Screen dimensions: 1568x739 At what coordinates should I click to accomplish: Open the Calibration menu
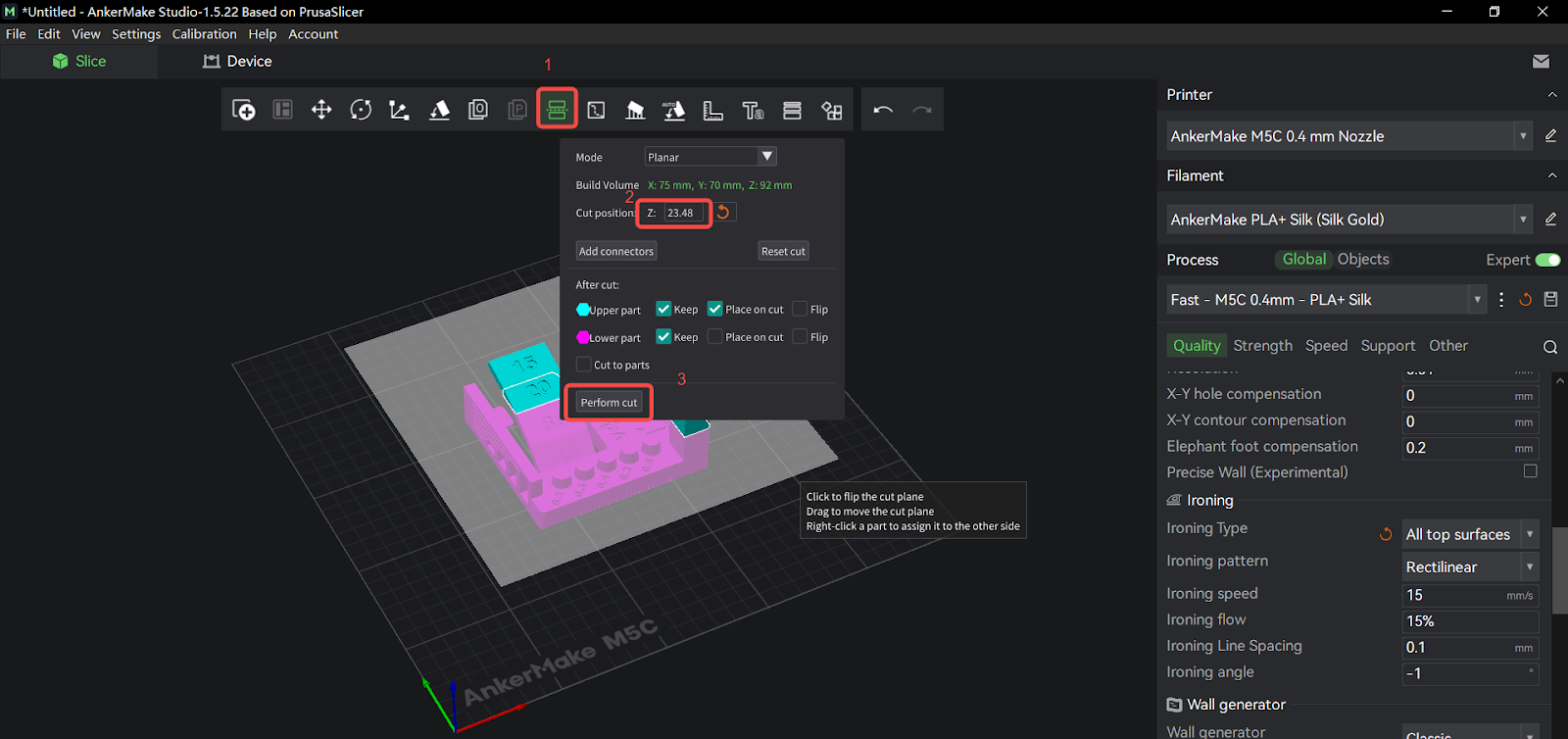[204, 33]
